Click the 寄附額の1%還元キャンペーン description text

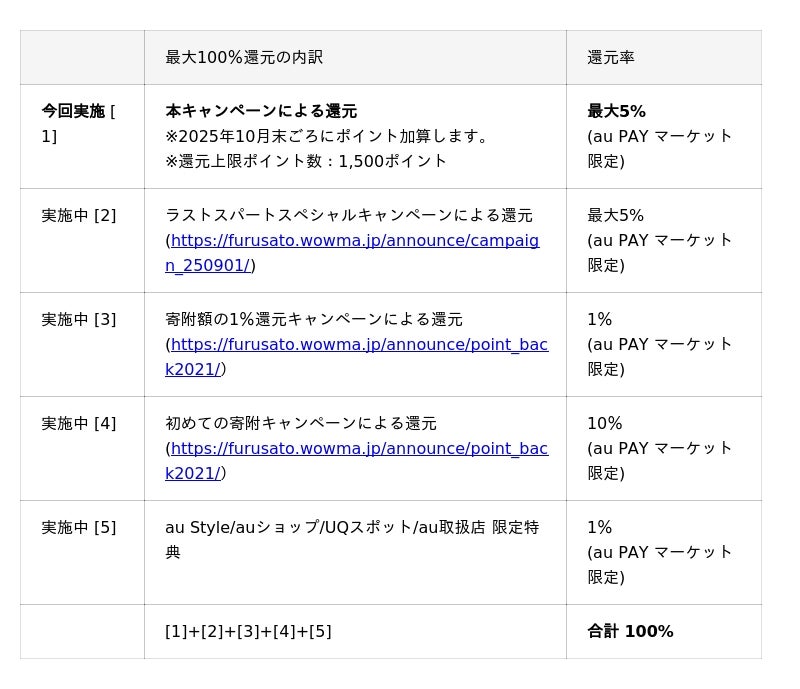[313, 319]
